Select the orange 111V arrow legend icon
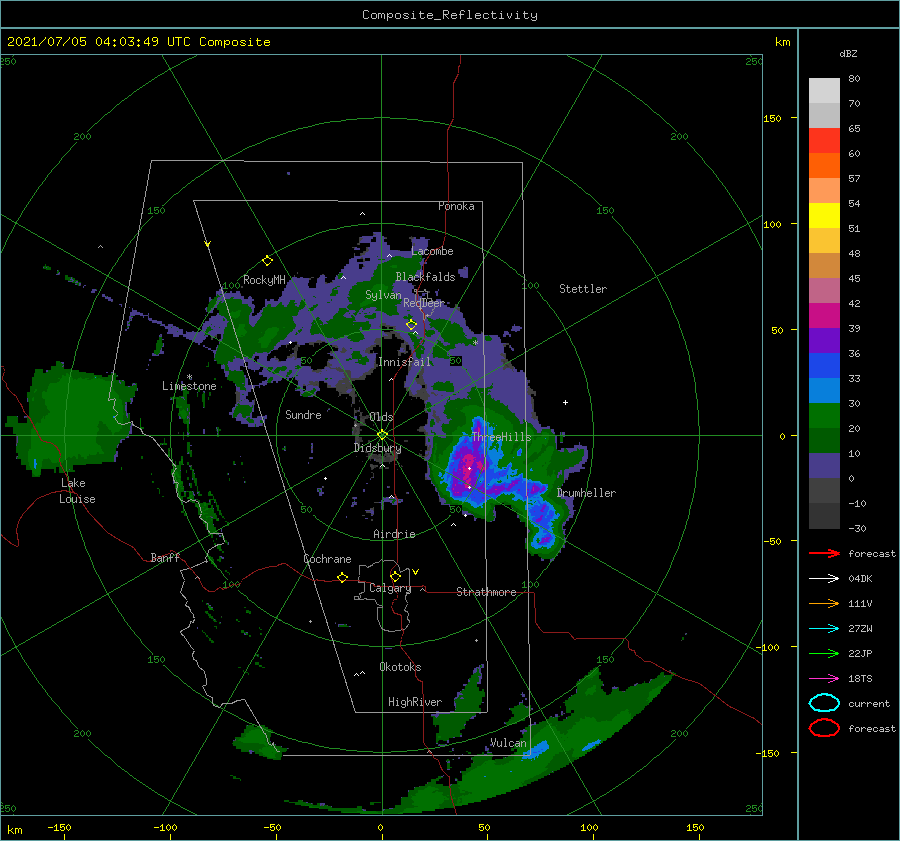 pyautogui.click(x=824, y=603)
